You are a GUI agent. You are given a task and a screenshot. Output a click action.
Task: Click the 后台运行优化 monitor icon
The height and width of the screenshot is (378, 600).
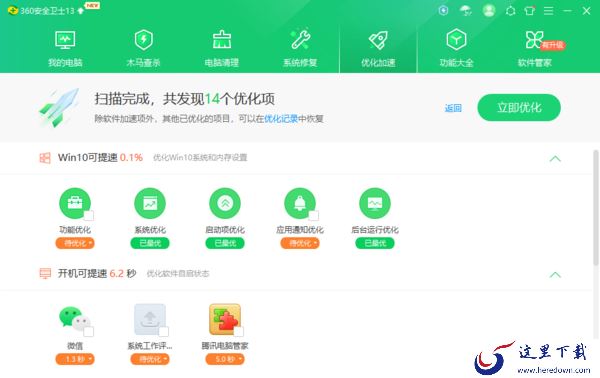tap(375, 203)
